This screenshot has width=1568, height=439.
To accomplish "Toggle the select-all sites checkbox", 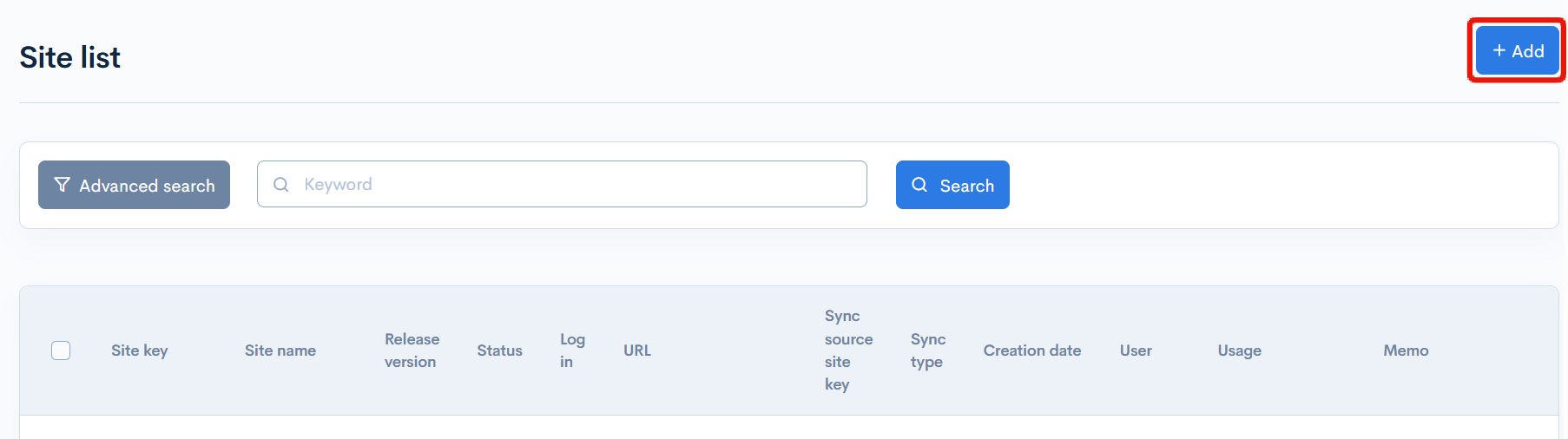I will click(x=61, y=351).
